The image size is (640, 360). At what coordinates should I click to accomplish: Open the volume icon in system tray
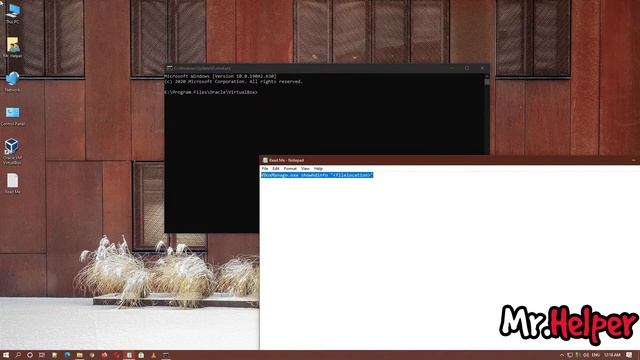[586, 355]
